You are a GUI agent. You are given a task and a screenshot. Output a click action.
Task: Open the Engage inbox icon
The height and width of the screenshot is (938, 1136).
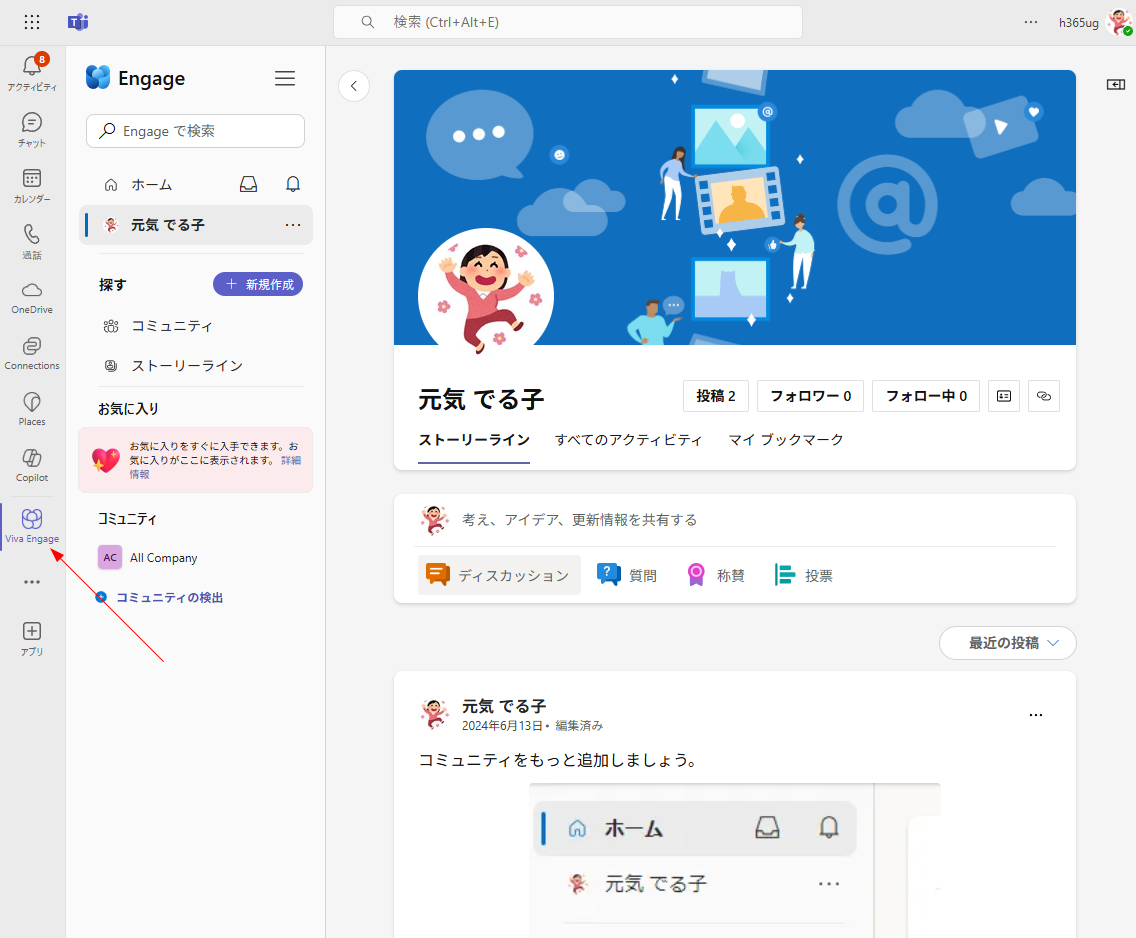248,184
